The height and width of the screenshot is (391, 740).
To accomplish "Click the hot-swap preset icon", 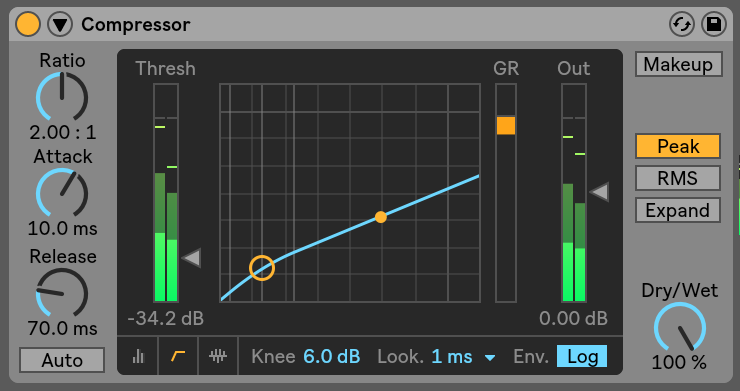I will [x=682, y=24].
